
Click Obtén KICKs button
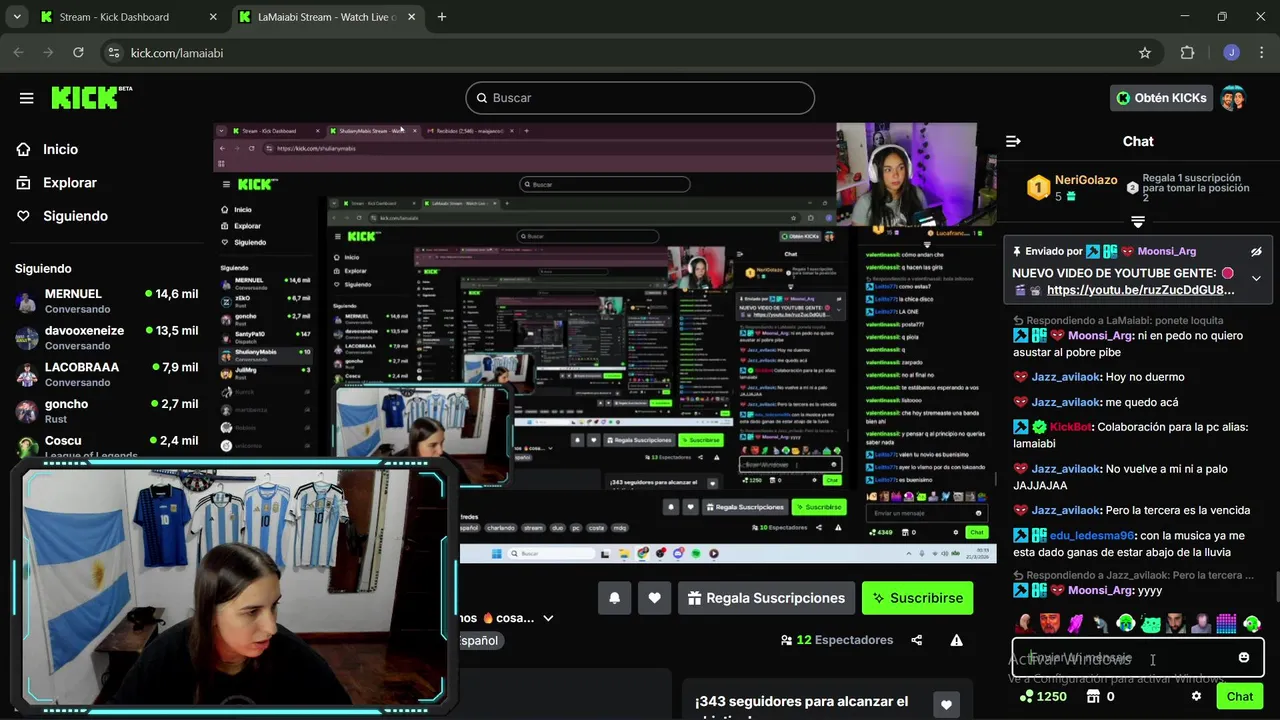tap(1161, 98)
